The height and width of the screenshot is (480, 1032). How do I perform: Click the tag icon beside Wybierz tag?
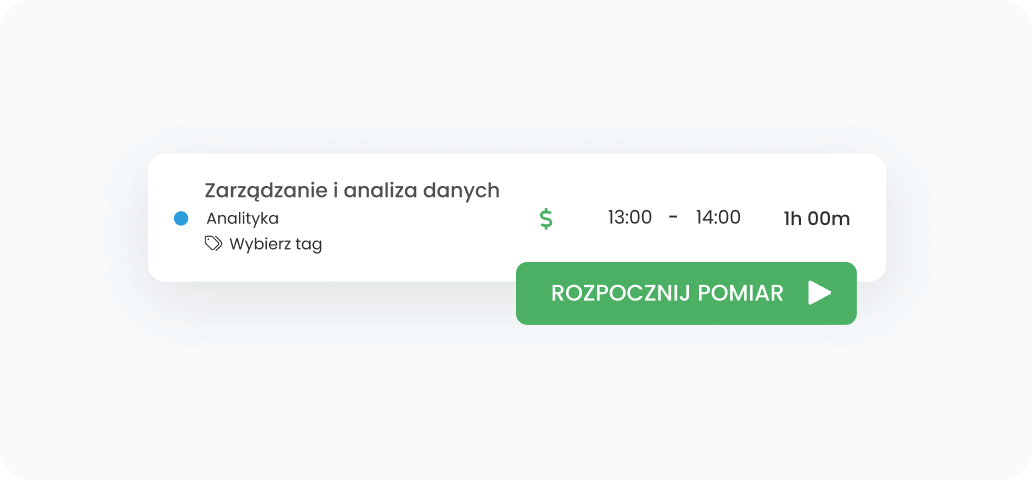213,243
